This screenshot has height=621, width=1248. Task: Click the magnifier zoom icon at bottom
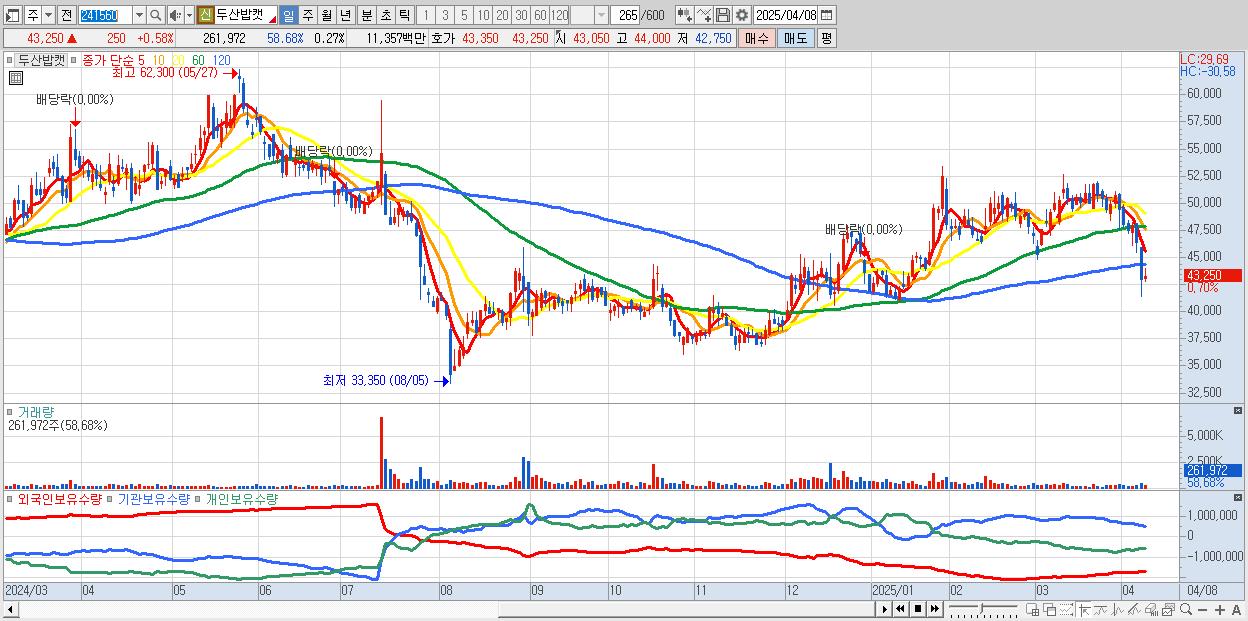click(1186, 609)
